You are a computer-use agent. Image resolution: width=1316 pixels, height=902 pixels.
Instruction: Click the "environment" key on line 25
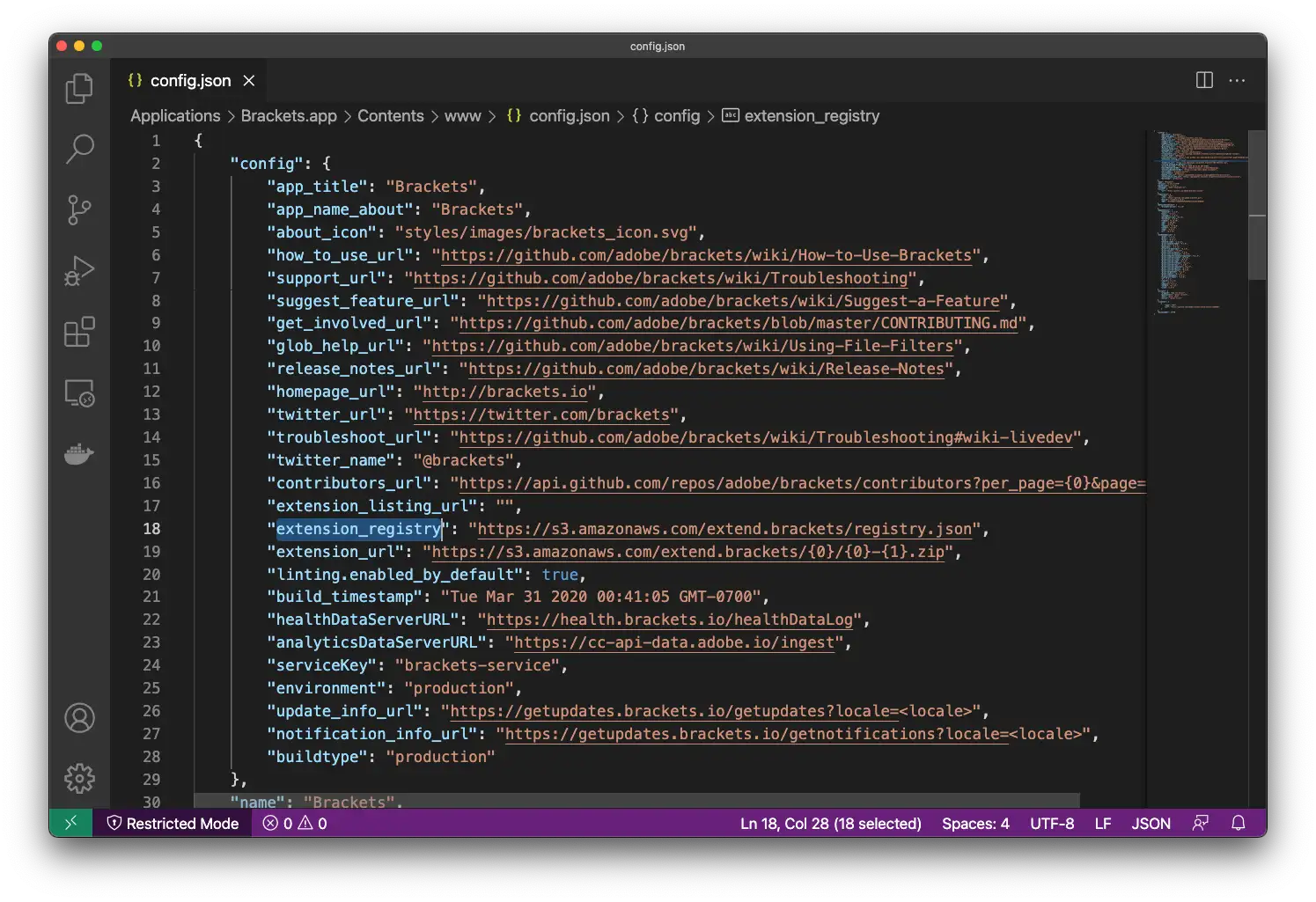326,688
